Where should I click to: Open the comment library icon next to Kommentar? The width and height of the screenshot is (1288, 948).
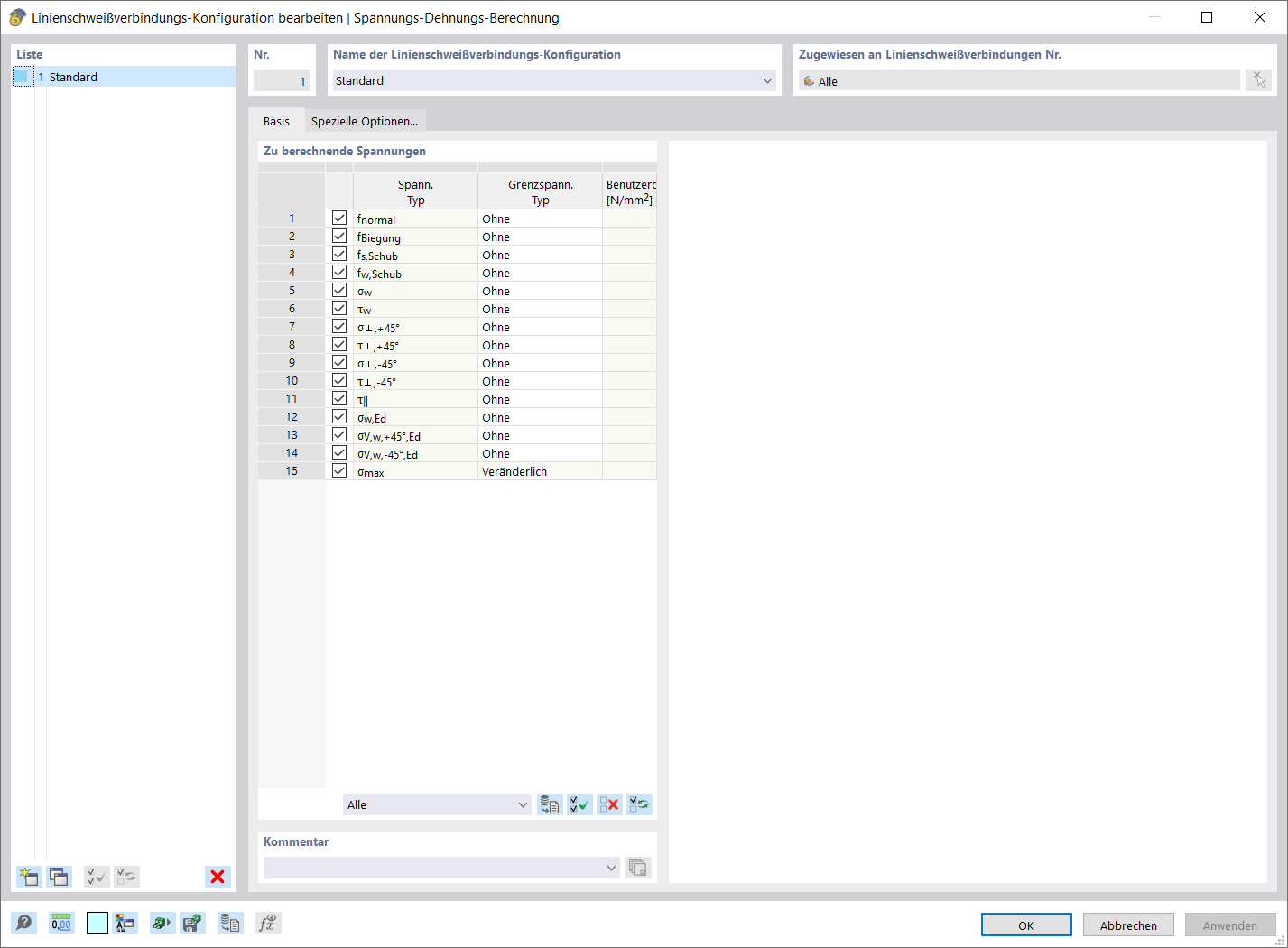[638, 868]
